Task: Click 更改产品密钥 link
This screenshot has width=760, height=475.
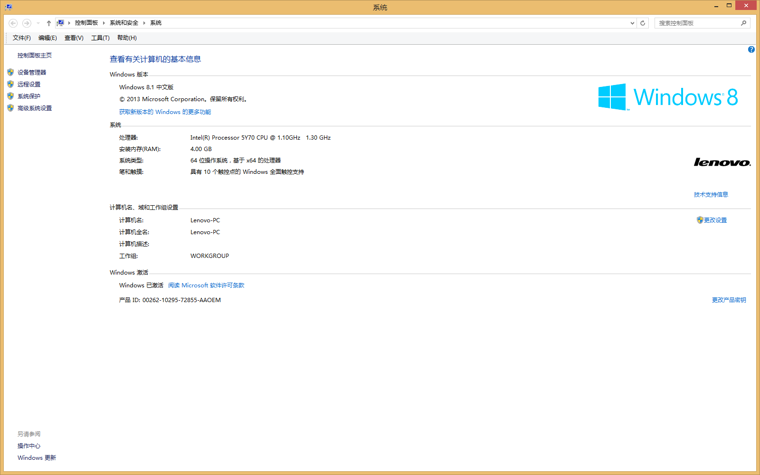Action: tap(728, 300)
